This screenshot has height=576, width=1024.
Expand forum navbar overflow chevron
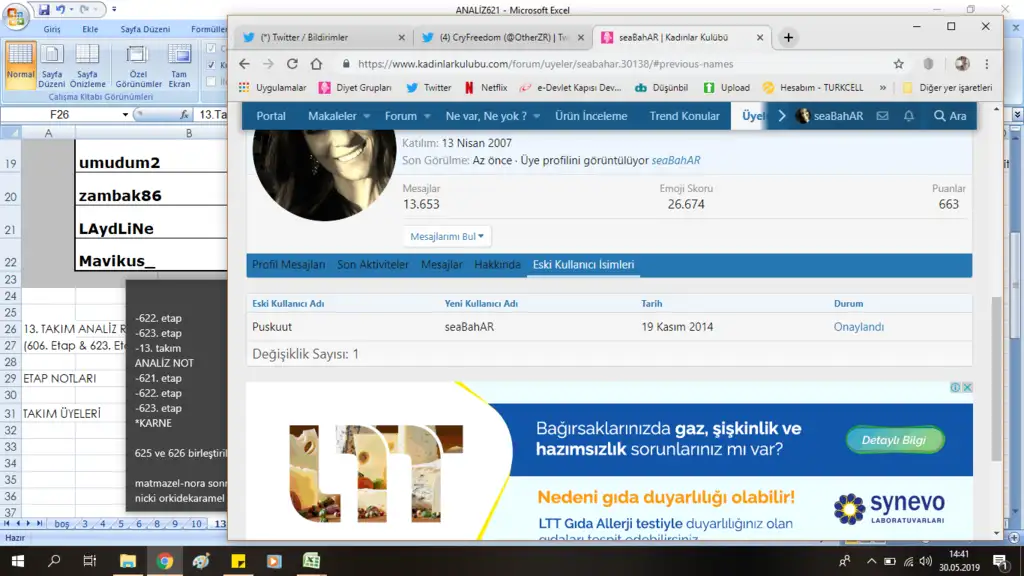pos(782,116)
